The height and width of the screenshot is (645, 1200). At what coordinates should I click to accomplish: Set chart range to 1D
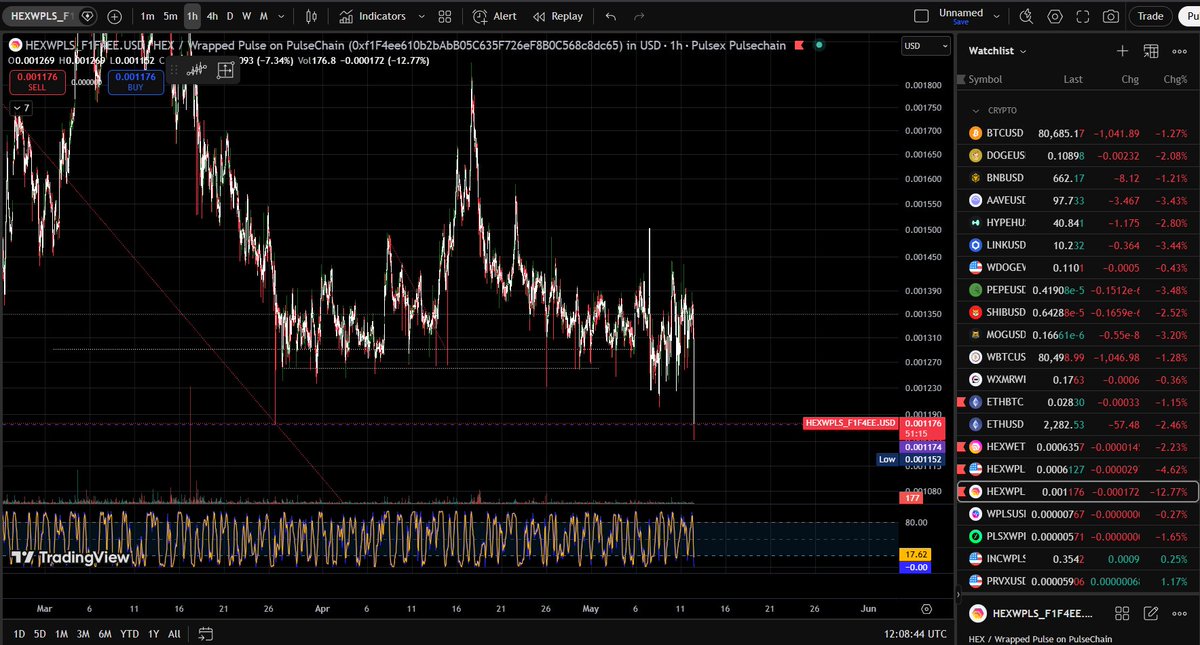coord(18,634)
